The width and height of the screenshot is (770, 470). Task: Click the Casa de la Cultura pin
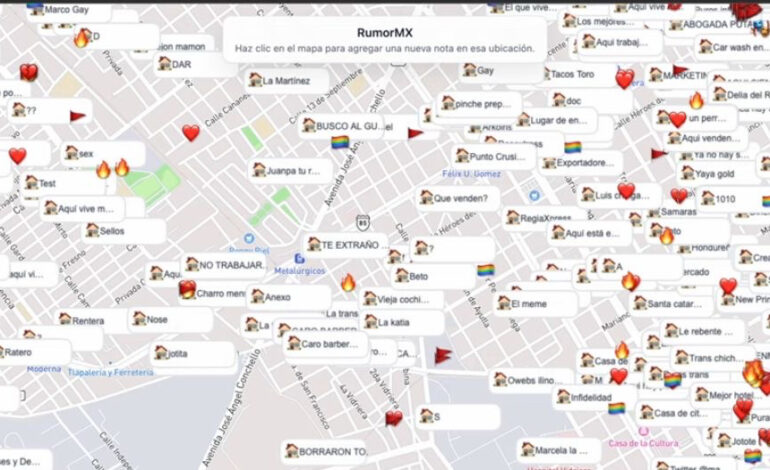(644, 431)
